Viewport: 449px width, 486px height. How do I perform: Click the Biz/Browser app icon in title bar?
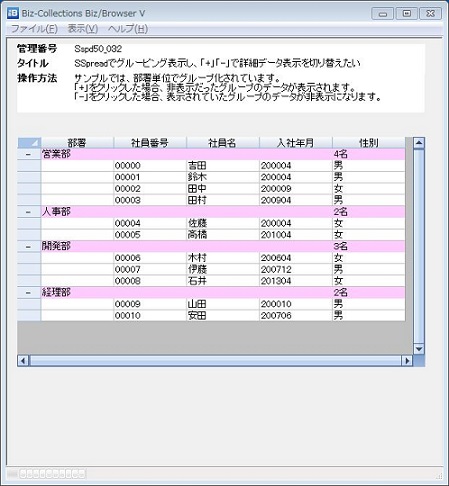(x=13, y=13)
